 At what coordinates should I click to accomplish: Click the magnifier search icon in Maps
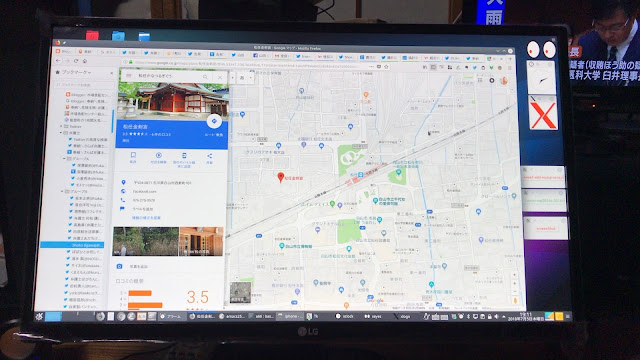coord(205,77)
